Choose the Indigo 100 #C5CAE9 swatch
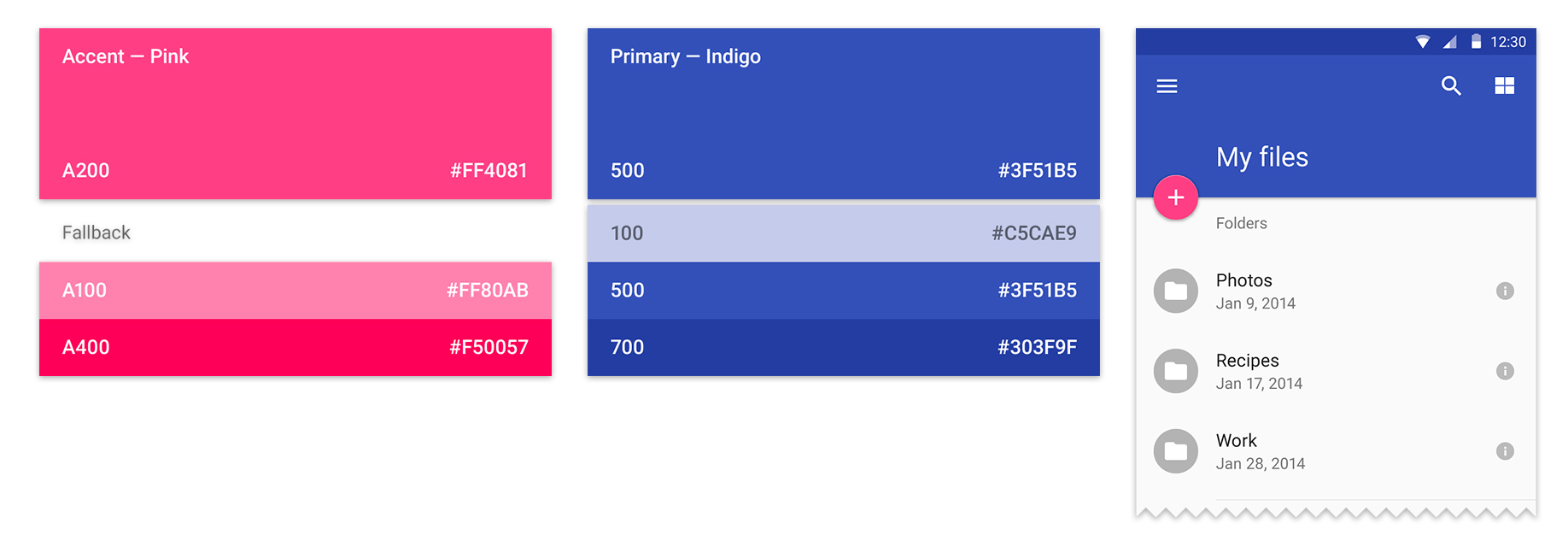1568x547 pixels. point(843,233)
